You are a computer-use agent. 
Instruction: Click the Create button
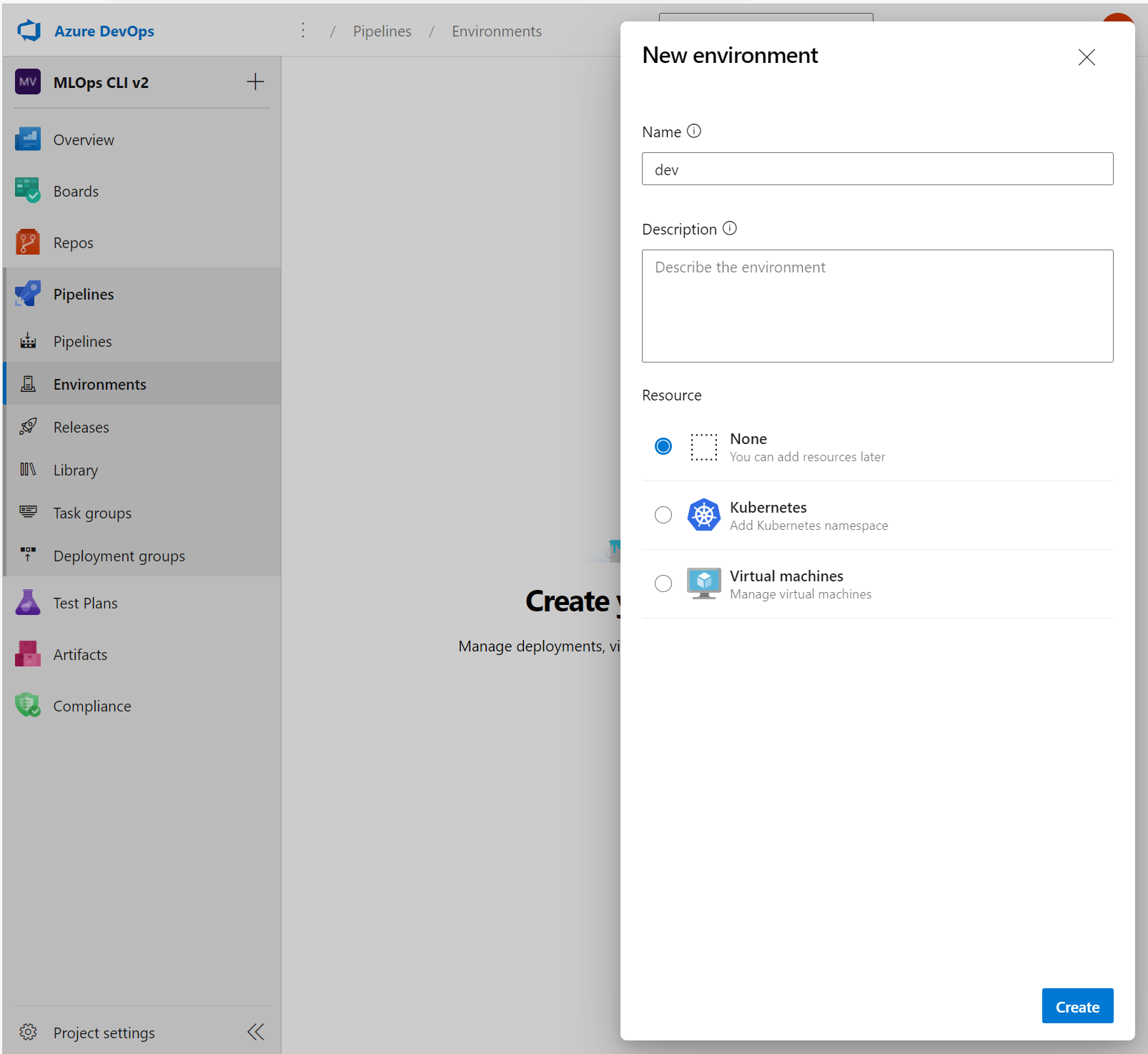[x=1077, y=1005]
